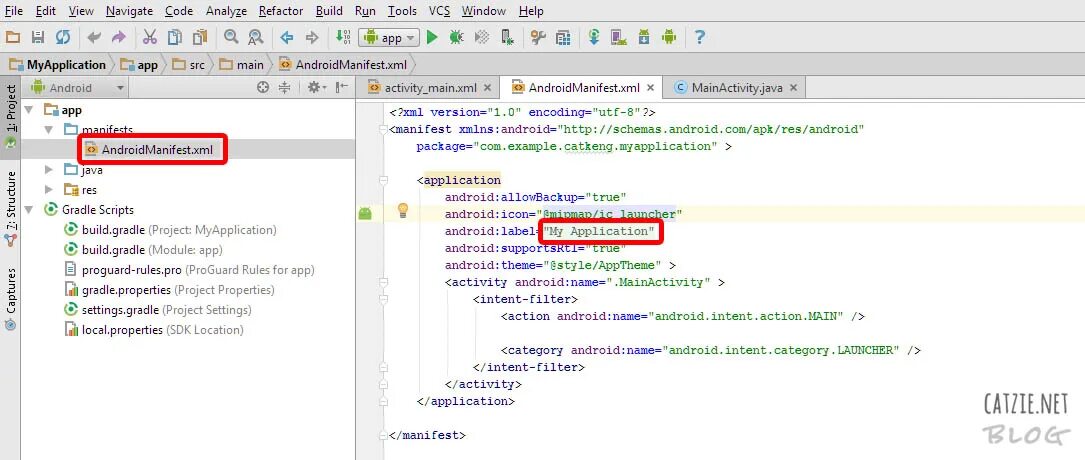Click the Copy toolbar icon

pos(174,37)
